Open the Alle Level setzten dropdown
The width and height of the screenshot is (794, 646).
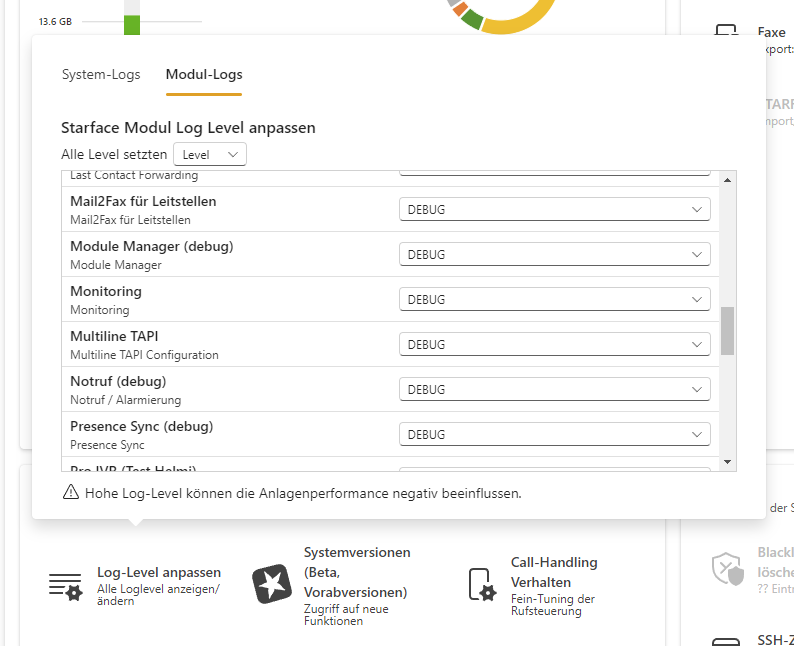[210, 154]
